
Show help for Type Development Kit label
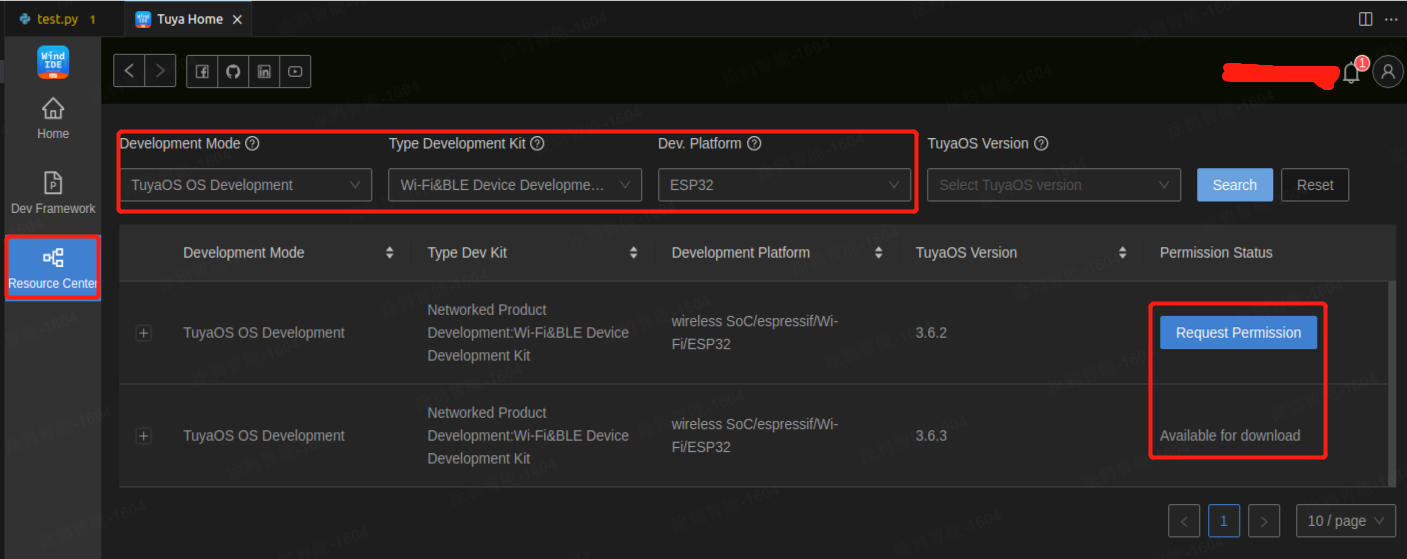tap(537, 144)
